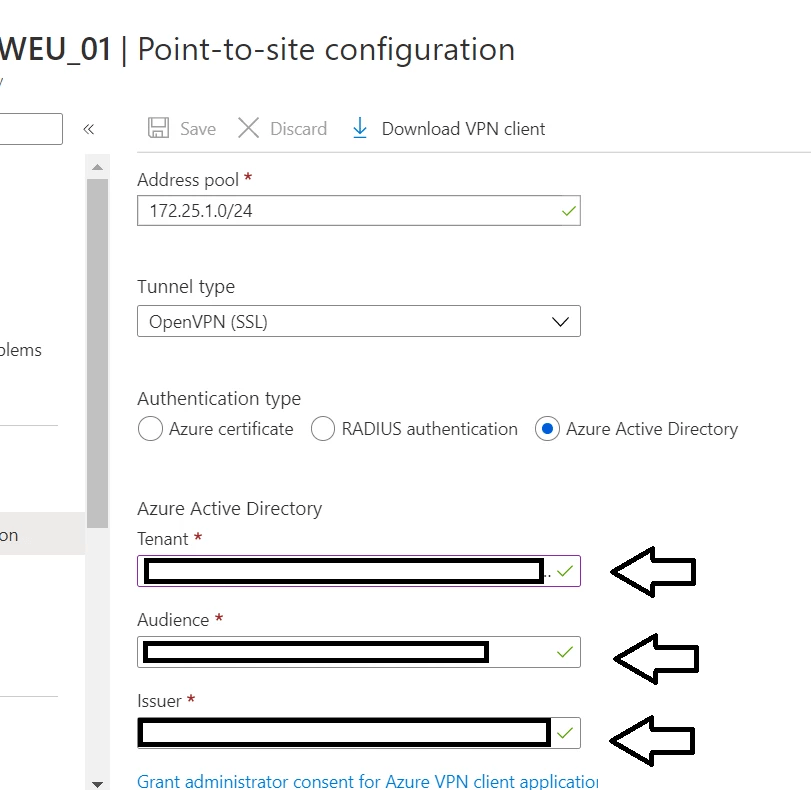Click the green checkmark beside Issuer field

pos(566,733)
